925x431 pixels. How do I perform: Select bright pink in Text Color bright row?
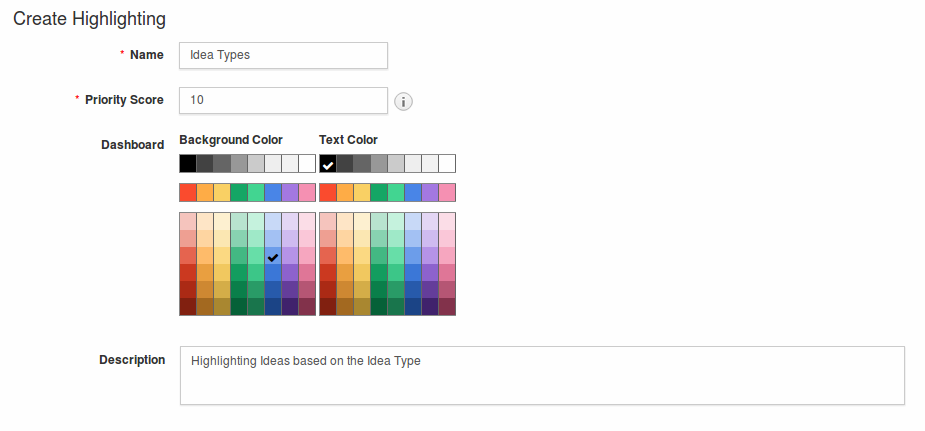coord(447,192)
